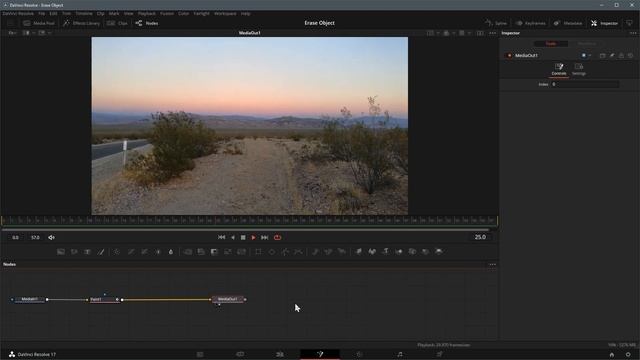The image size is (640, 360).
Task: Switch to the Inspector Tools tab
Action: tap(551, 44)
